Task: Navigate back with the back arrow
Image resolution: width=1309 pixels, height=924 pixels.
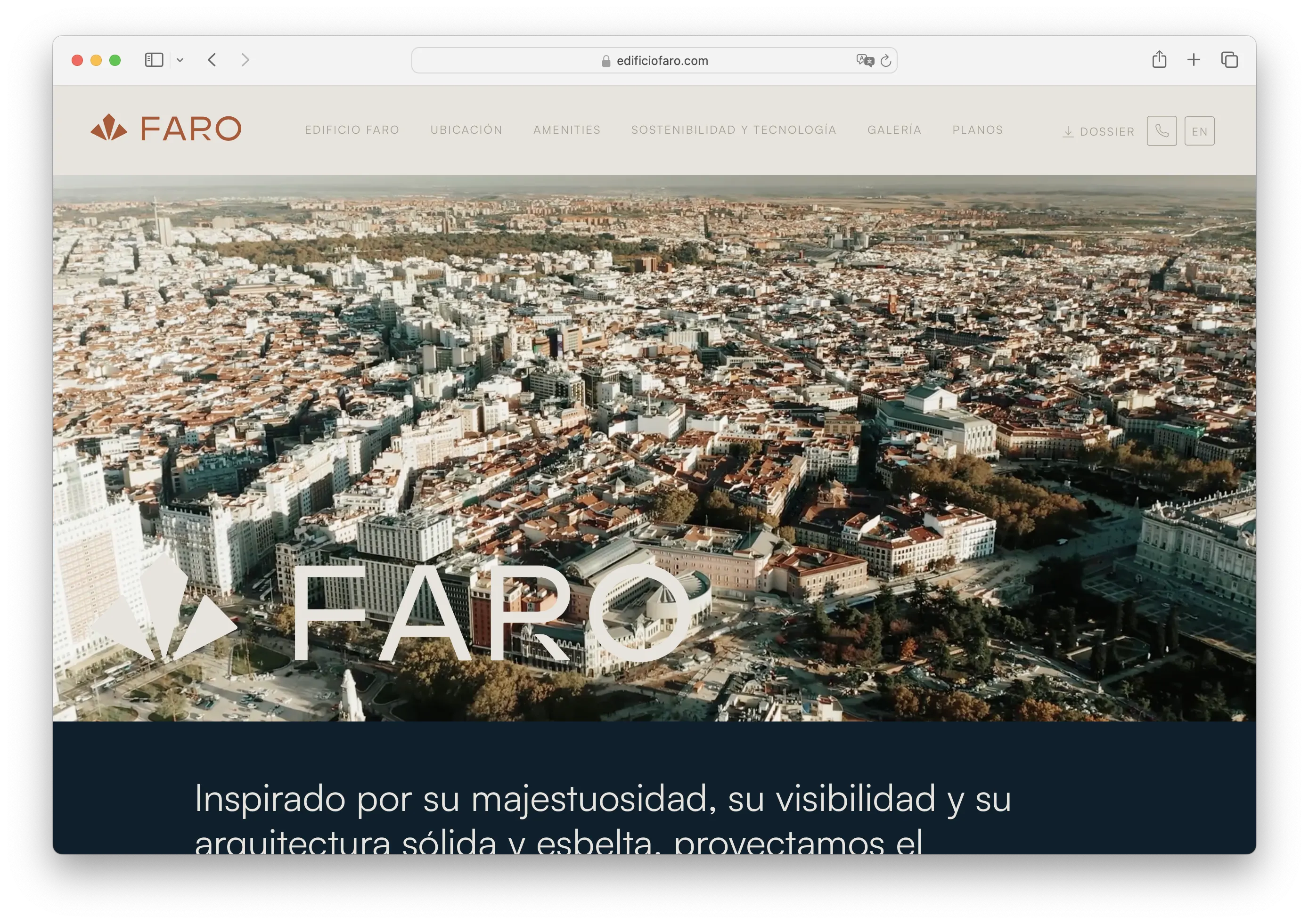Action: (x=212, y=60)
